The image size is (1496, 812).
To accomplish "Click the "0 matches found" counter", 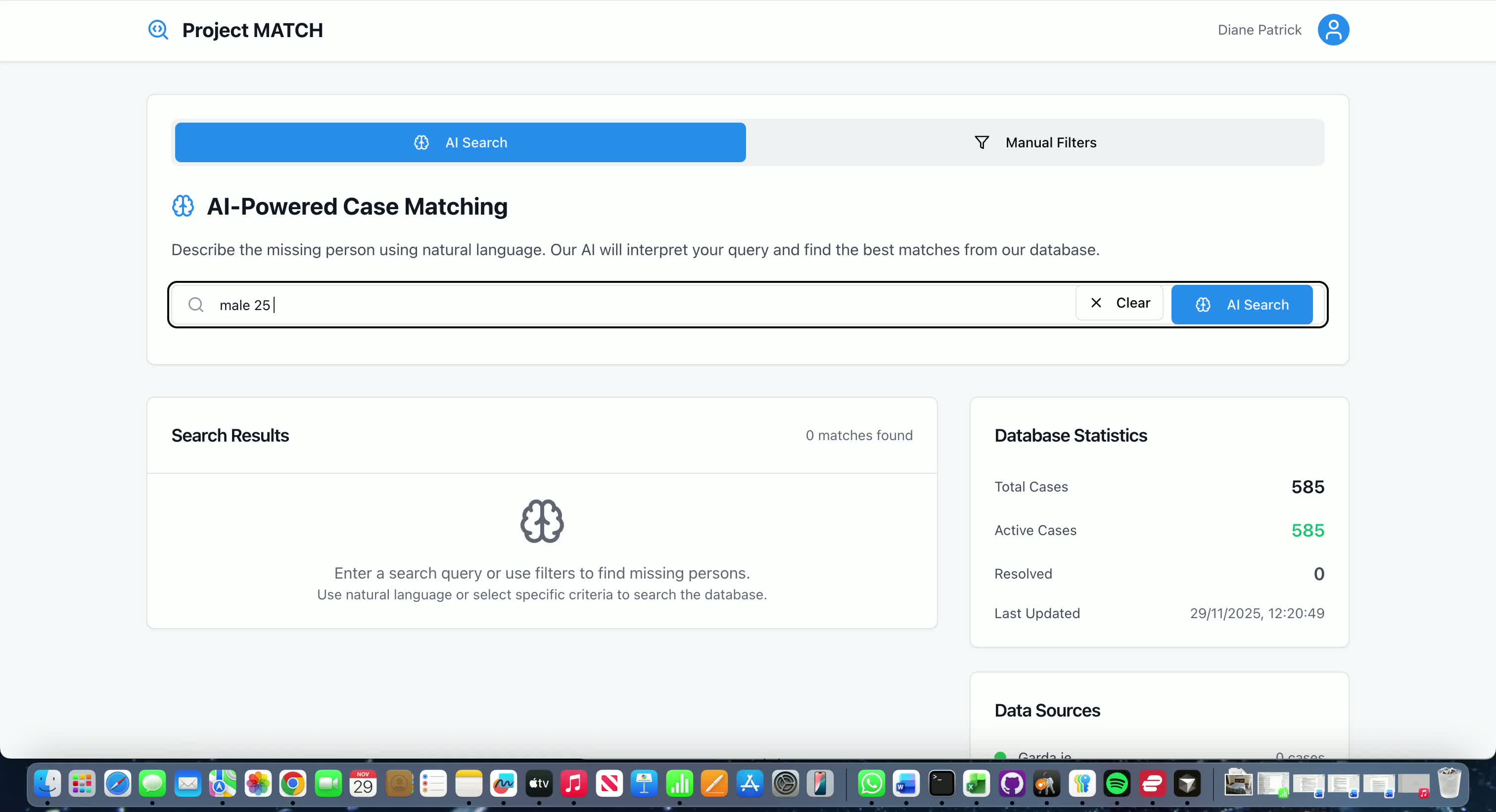I will (x=859, y=435).
